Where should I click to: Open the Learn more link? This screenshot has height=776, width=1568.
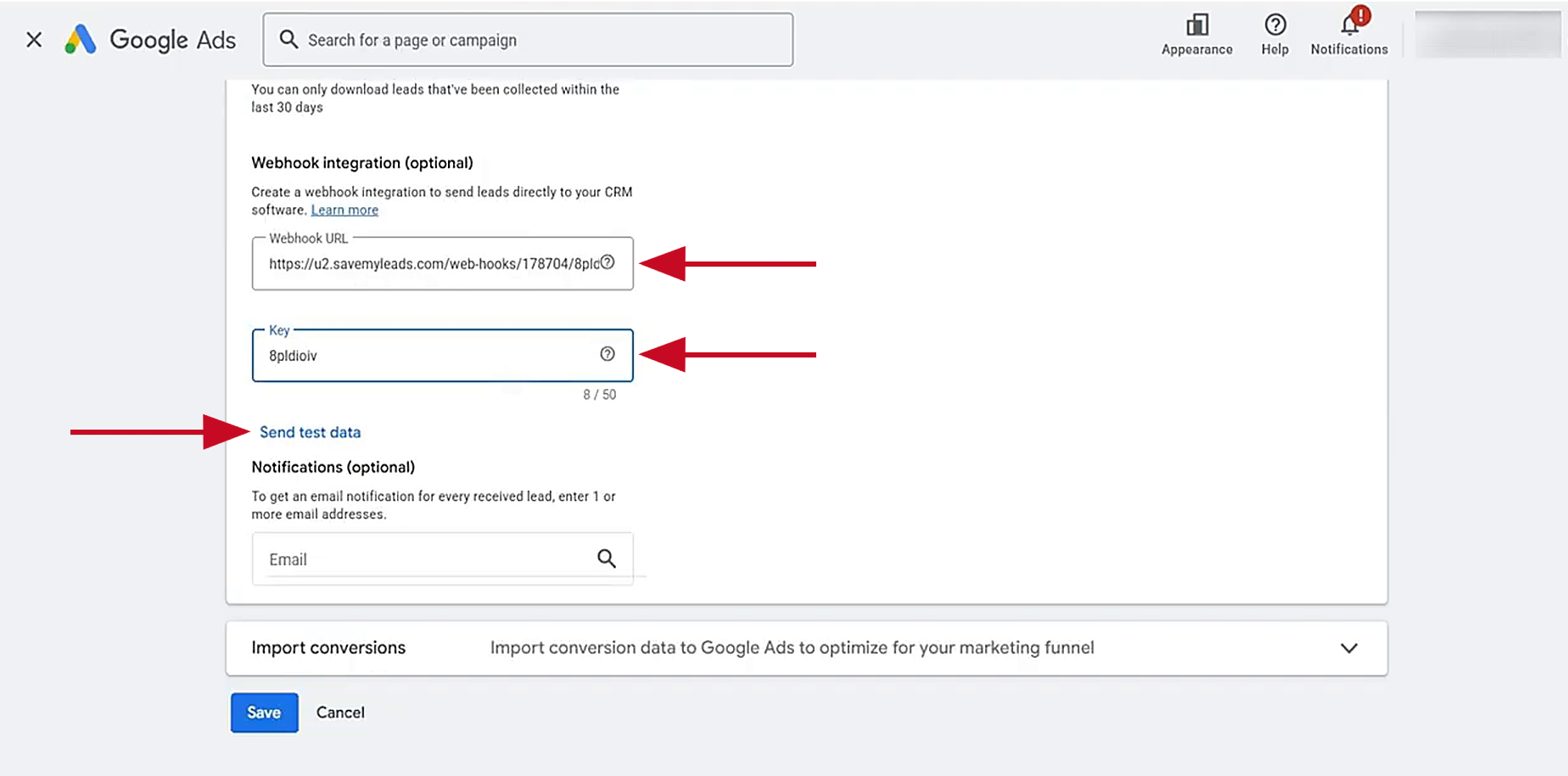(x=344, y=210)
